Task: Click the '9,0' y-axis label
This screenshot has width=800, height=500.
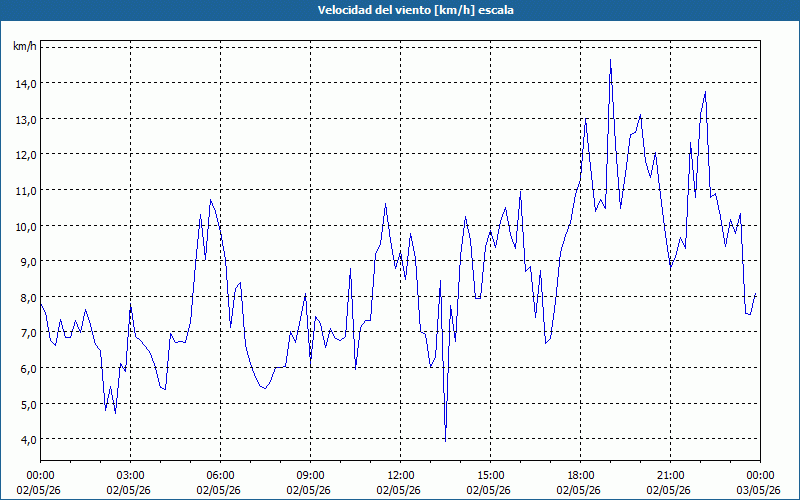Action: point(28,262)
